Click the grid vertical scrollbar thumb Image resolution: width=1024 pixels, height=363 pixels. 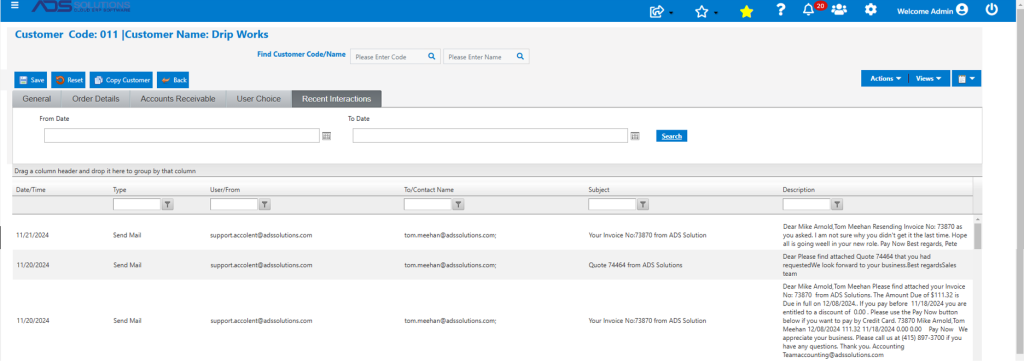(977, 236)
